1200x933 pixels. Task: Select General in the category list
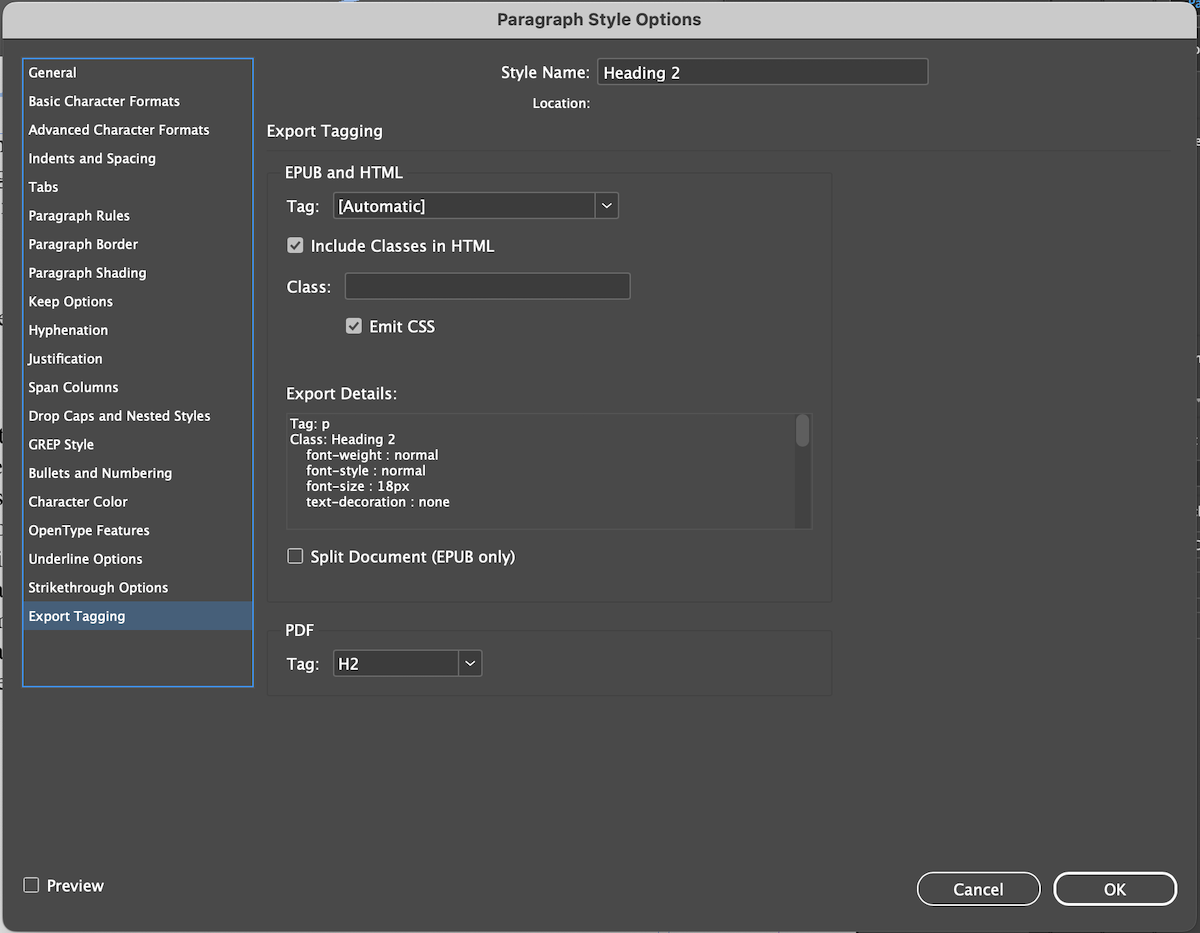(53, 73)
